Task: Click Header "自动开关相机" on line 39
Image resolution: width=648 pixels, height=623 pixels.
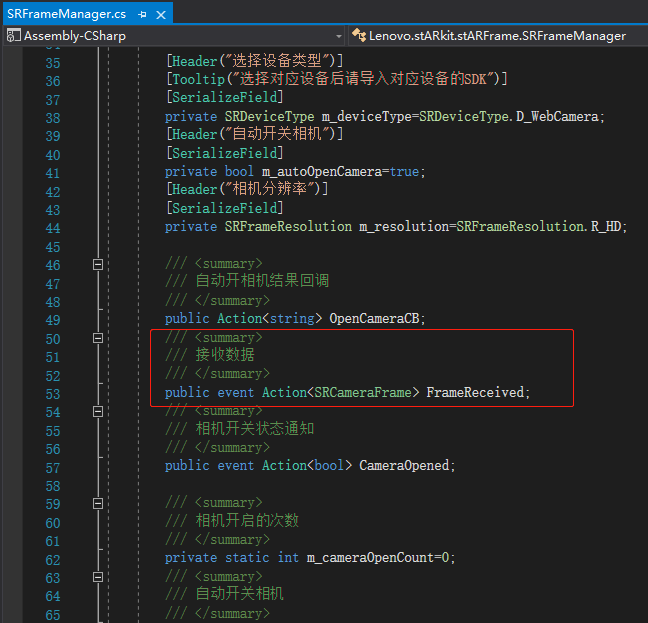Action: (x=255, y=134)
